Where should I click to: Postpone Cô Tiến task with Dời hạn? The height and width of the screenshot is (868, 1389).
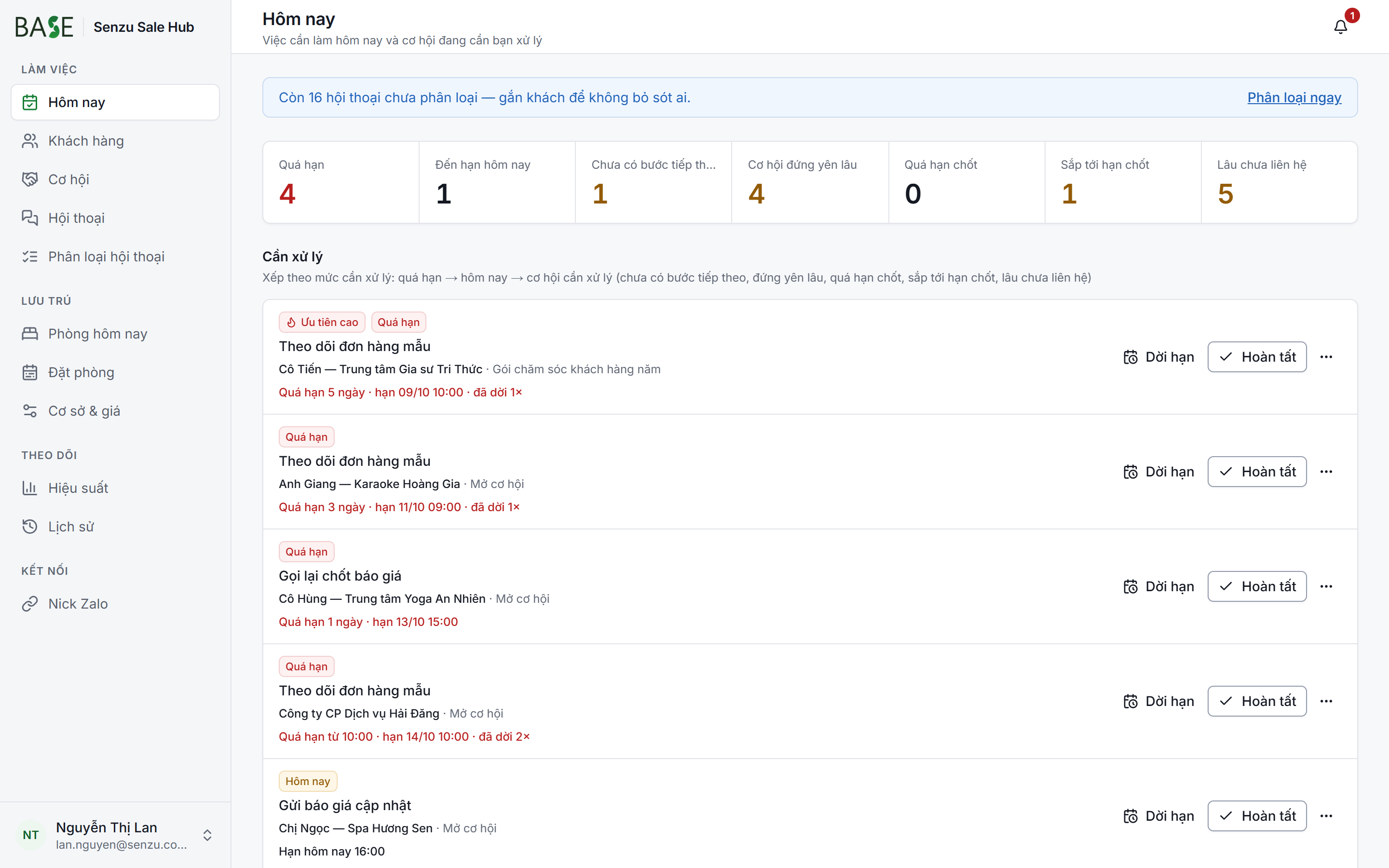coord(1158,356)
